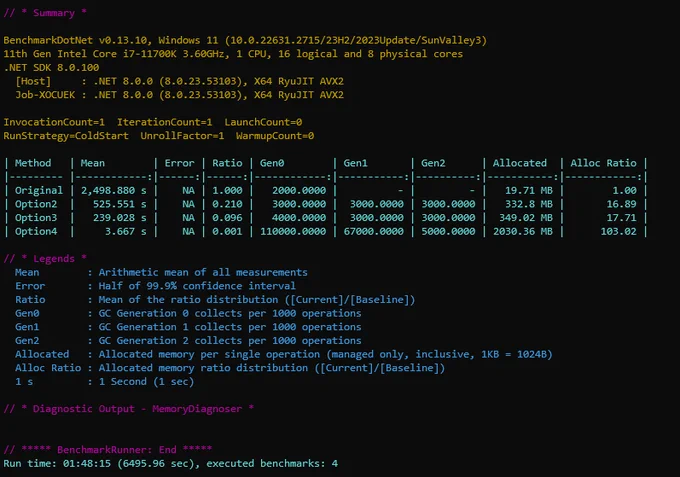
Task: Select the "InvocationCount=1" setting text
Action: 54,122
